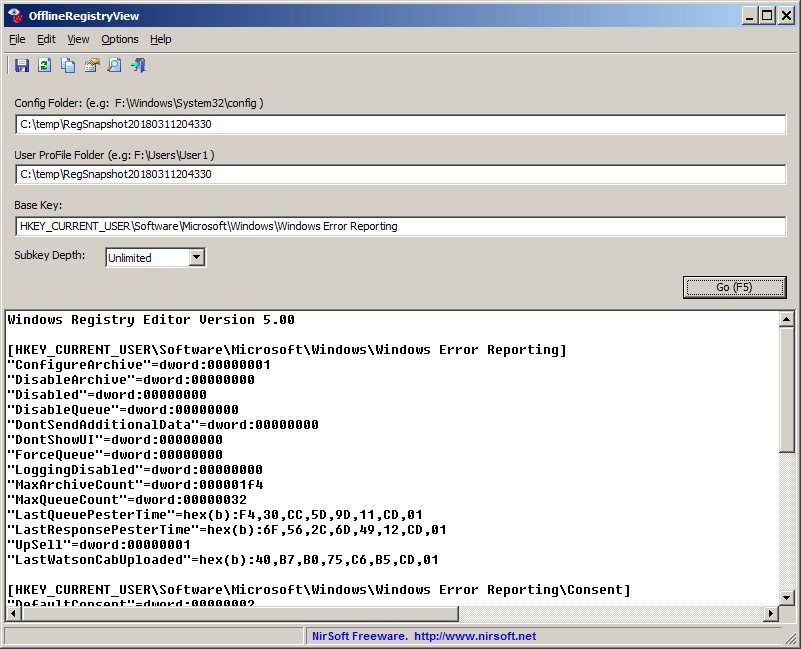Click inside the Base Key field
The width and height of the screenshot is (801, 649).
click(400, 226)
